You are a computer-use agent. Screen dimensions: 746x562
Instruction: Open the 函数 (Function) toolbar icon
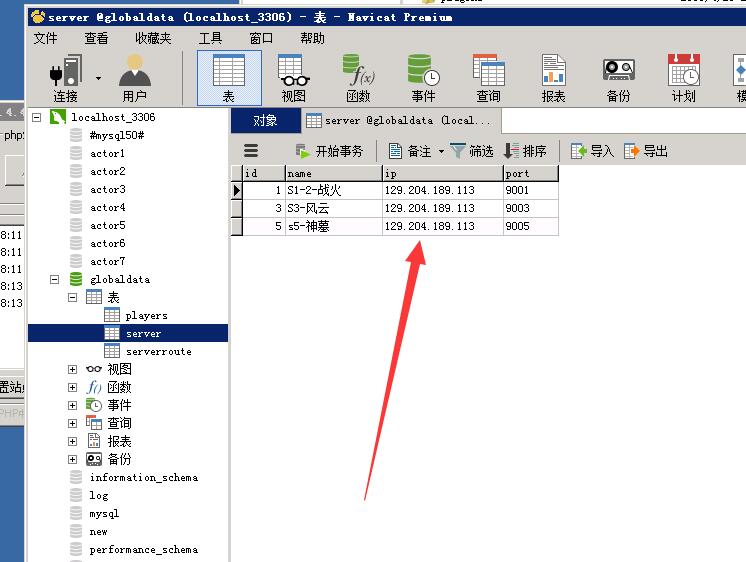coord(358,78)
